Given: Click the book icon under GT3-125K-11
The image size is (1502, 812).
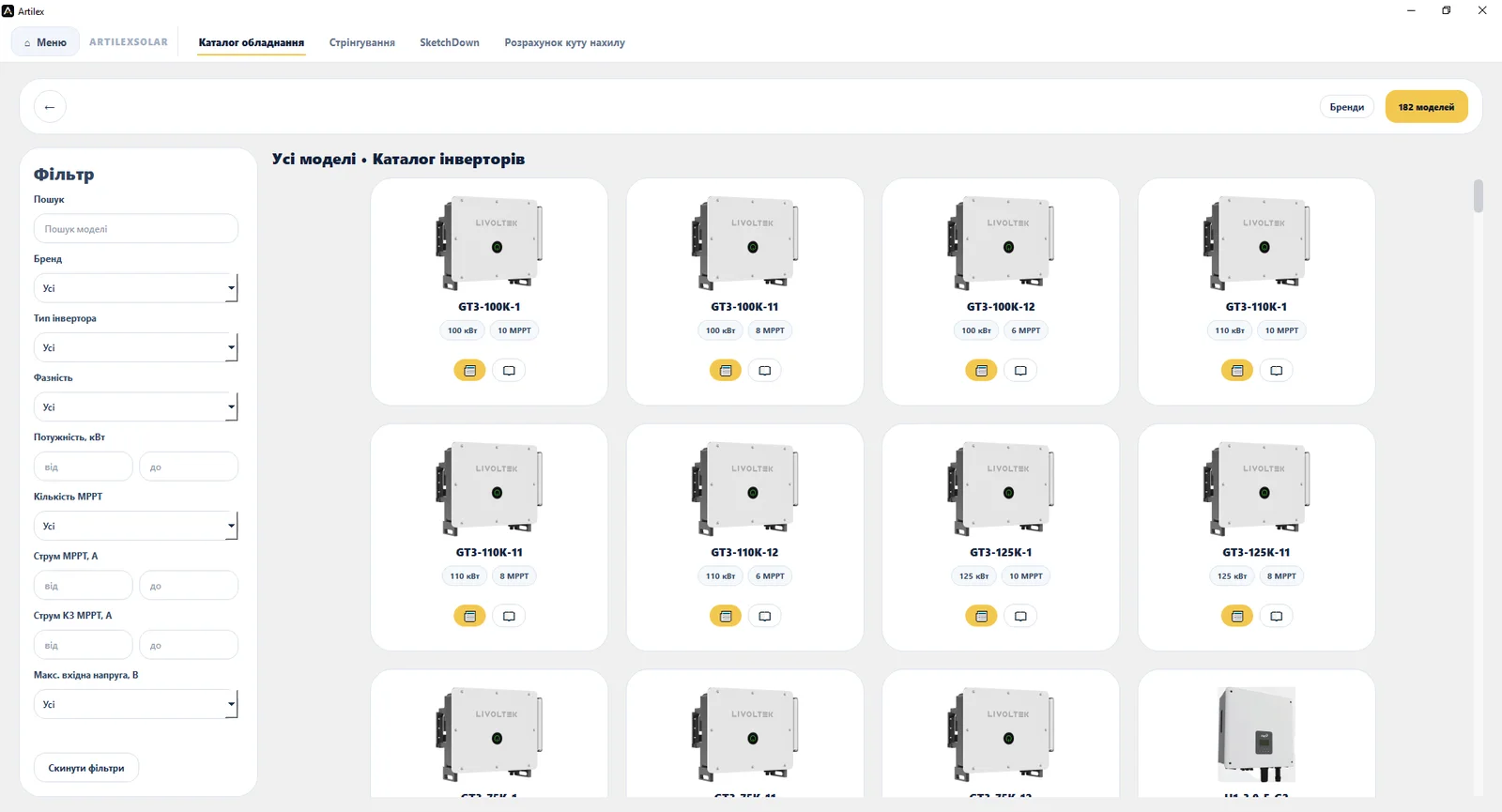Looking at the screenshot, I should pyautogui.click(x=1277, y=617).
